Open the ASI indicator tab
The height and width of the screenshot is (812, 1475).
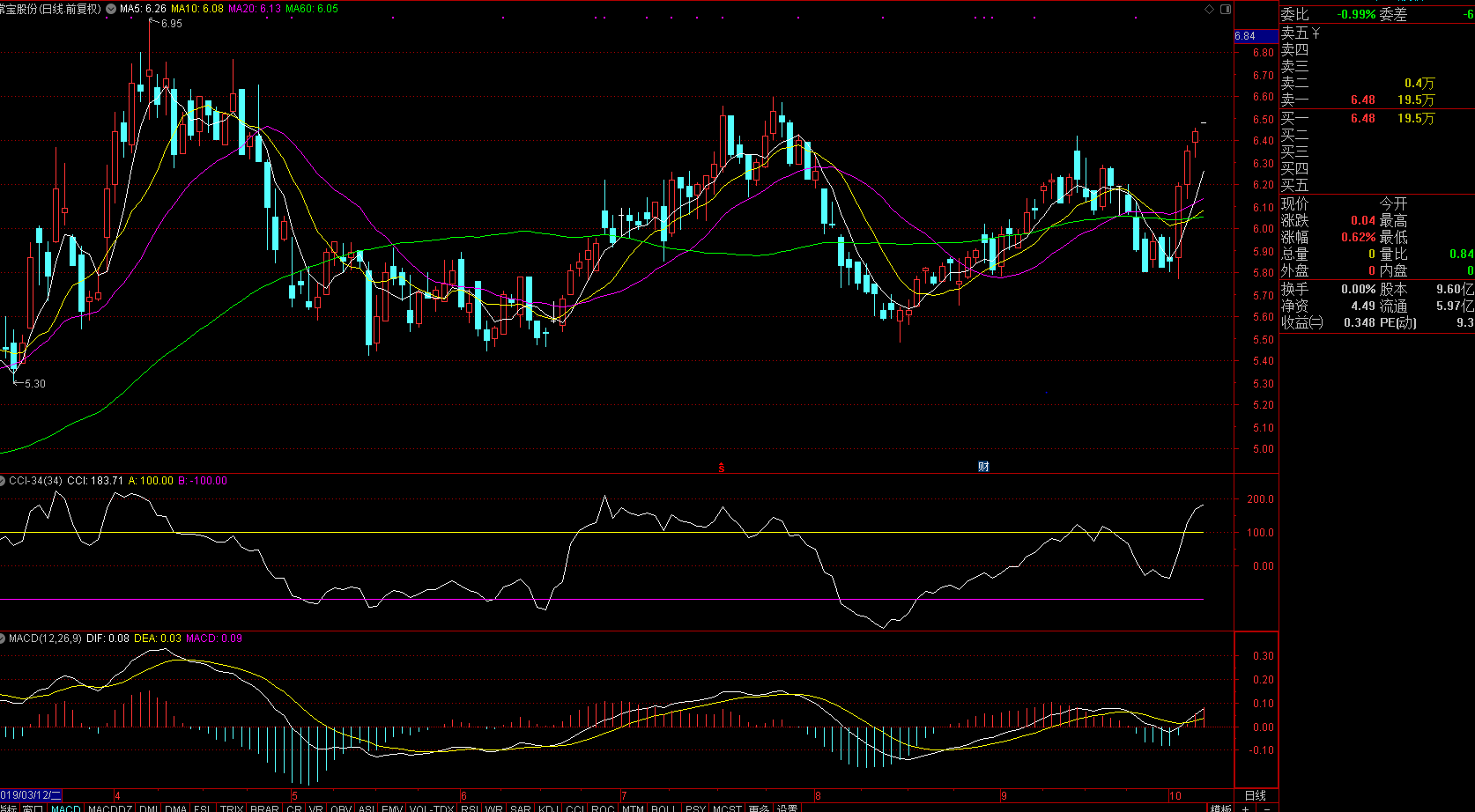[x=367, y=808]
